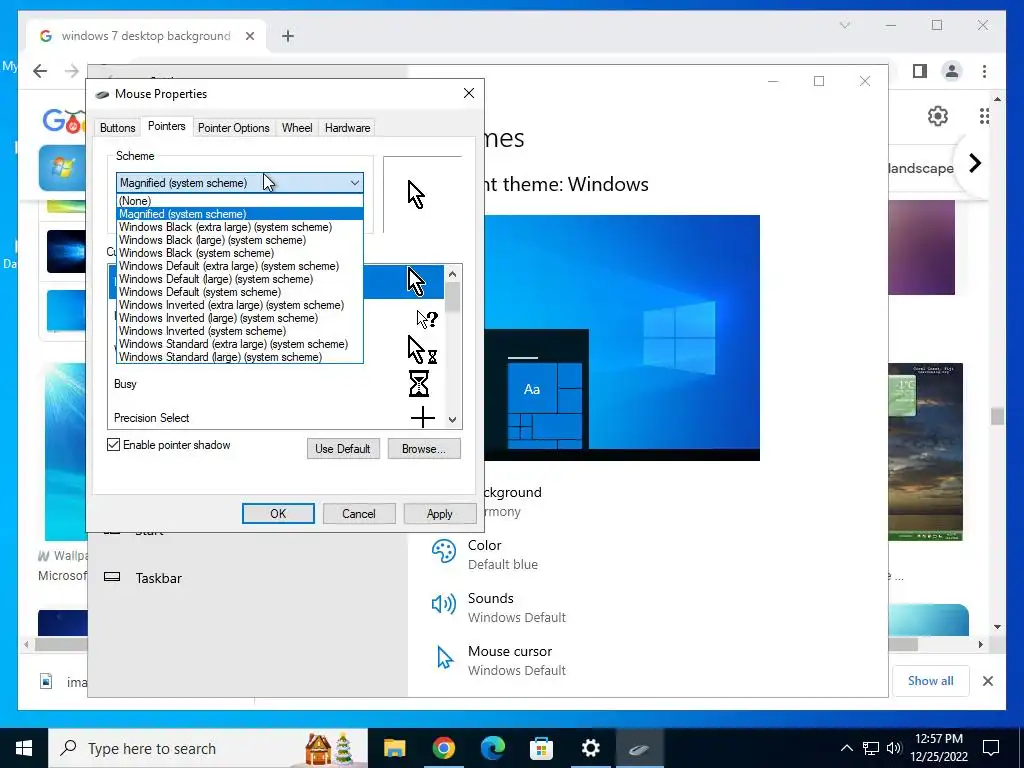
Task: Open Chrome profile avatar
Action: 952,71
